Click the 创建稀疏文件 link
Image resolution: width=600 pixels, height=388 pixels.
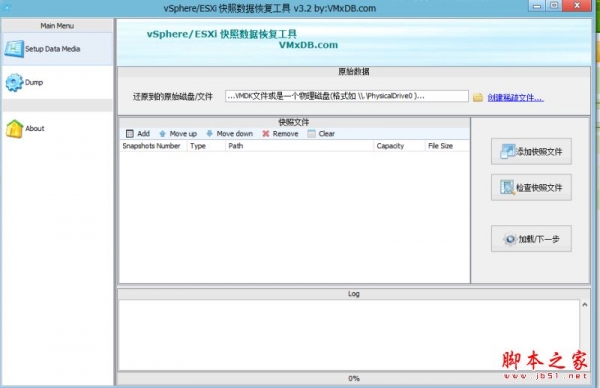(x=515, y=98)
